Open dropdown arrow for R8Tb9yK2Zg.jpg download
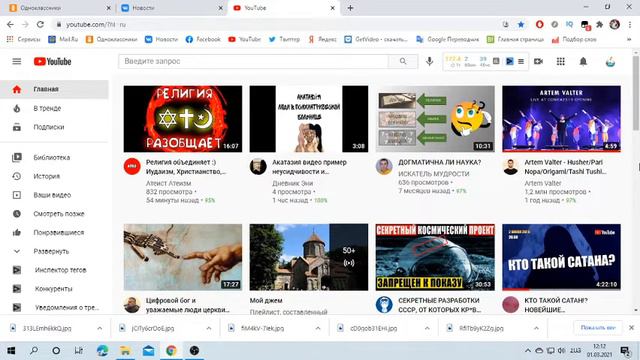 point(536,328)
